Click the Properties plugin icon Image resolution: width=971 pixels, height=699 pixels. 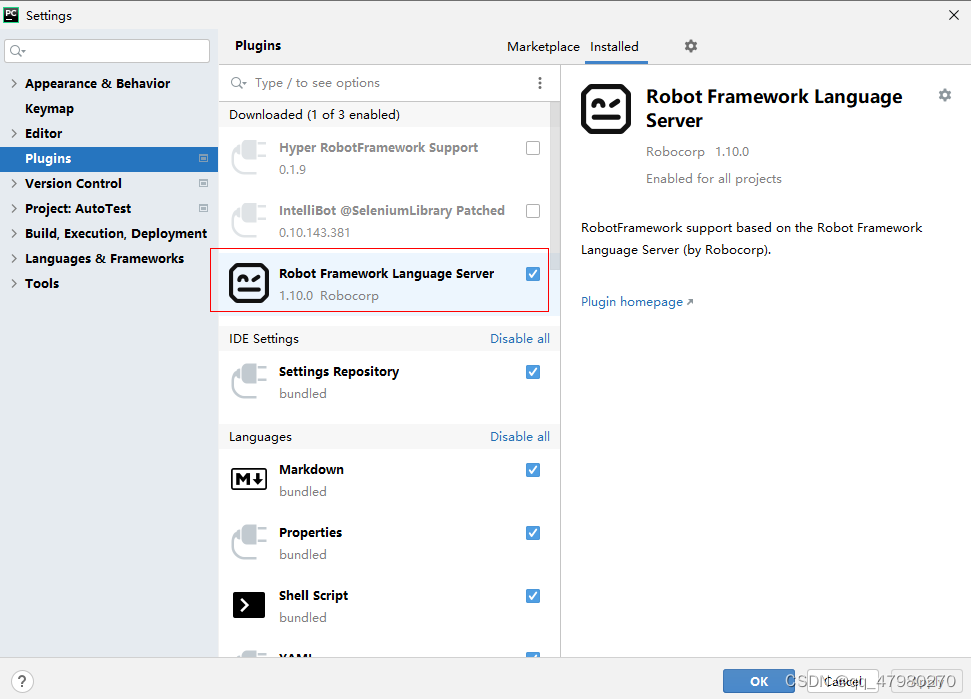(x=249, y=542)
